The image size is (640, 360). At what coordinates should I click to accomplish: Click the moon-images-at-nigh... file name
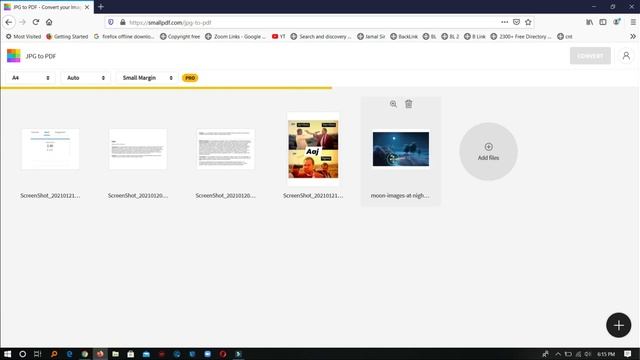400,196
